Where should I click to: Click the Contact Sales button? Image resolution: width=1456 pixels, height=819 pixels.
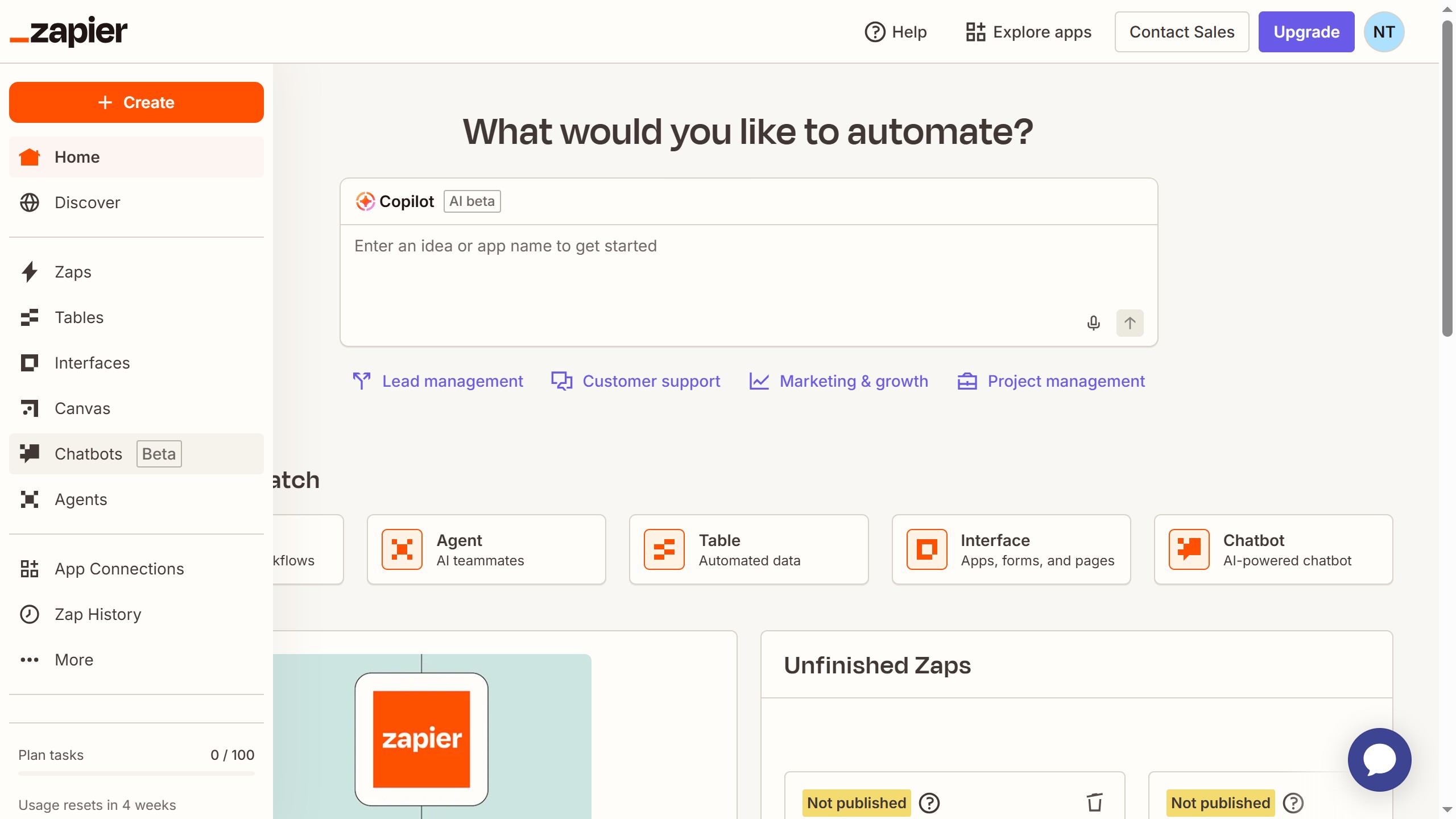(x=1182, y=32)
